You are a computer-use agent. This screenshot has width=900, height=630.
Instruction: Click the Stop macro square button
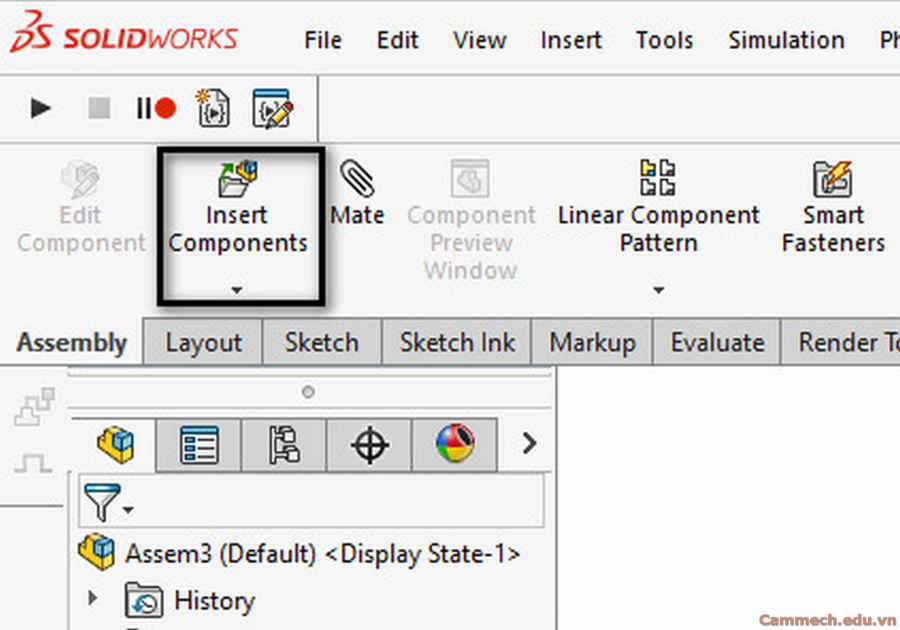(99, 108)
